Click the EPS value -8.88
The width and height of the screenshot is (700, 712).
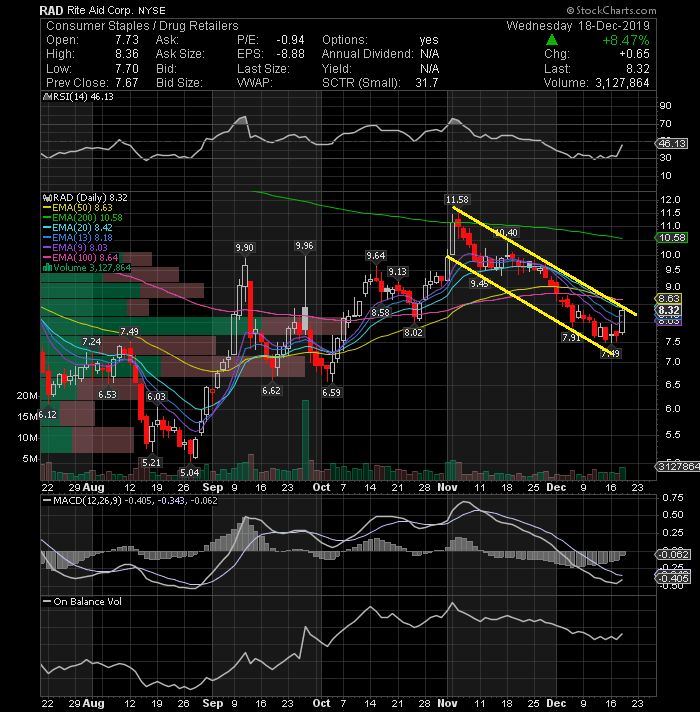pyautogui.click(x=291, y=54)
